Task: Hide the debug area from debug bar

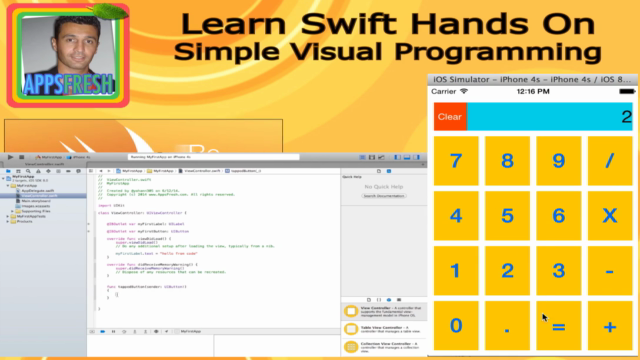Action: coord(92,331)
